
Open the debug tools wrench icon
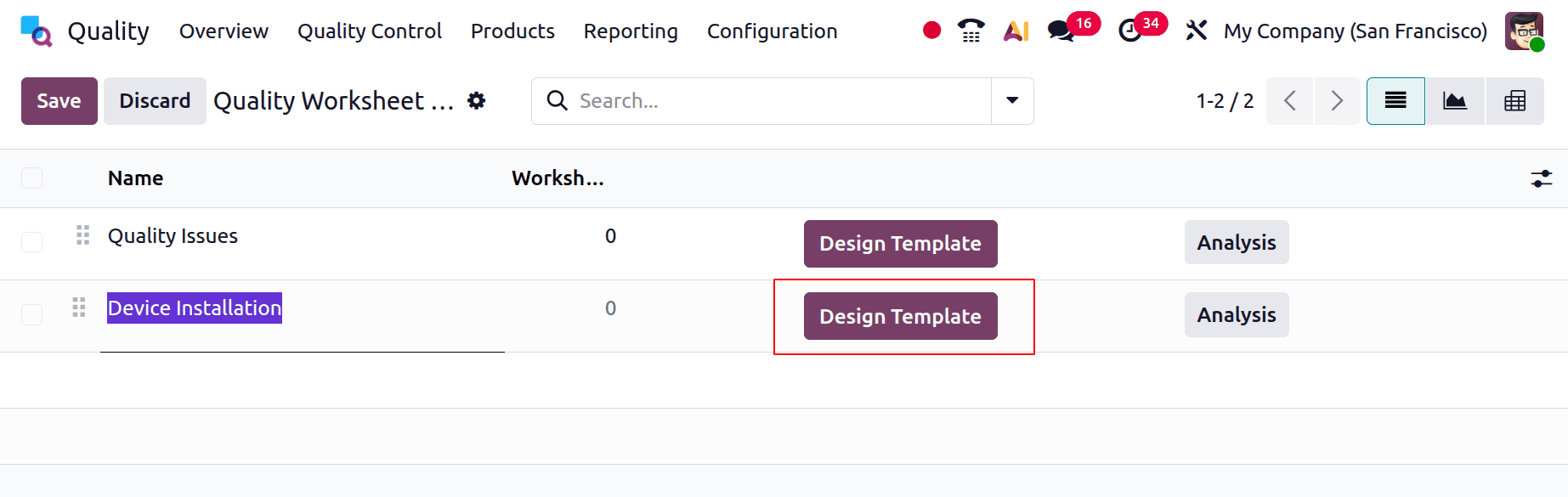(x=1196, y=31)
